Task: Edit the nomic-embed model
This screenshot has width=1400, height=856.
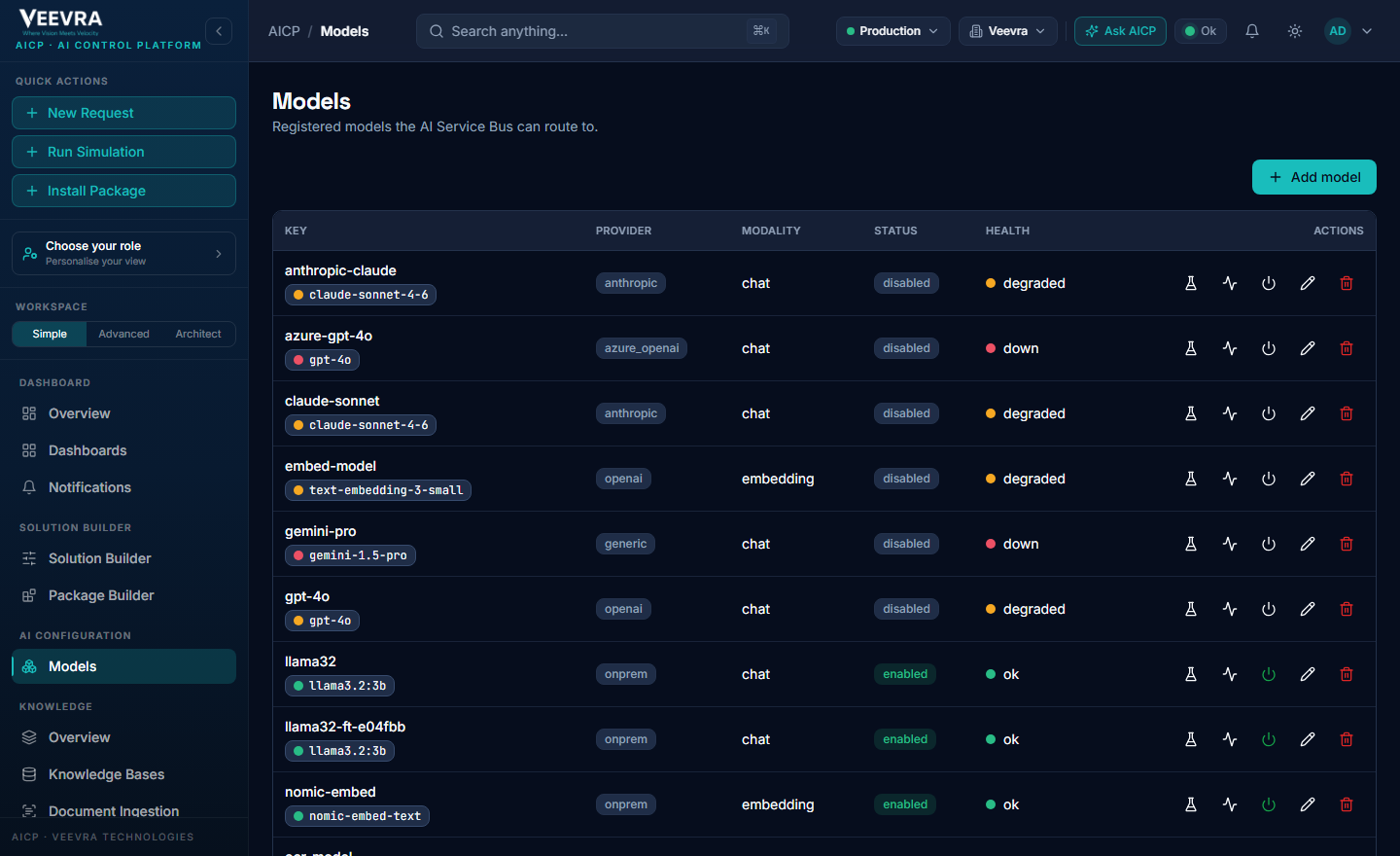Action: pos(1308,804)
